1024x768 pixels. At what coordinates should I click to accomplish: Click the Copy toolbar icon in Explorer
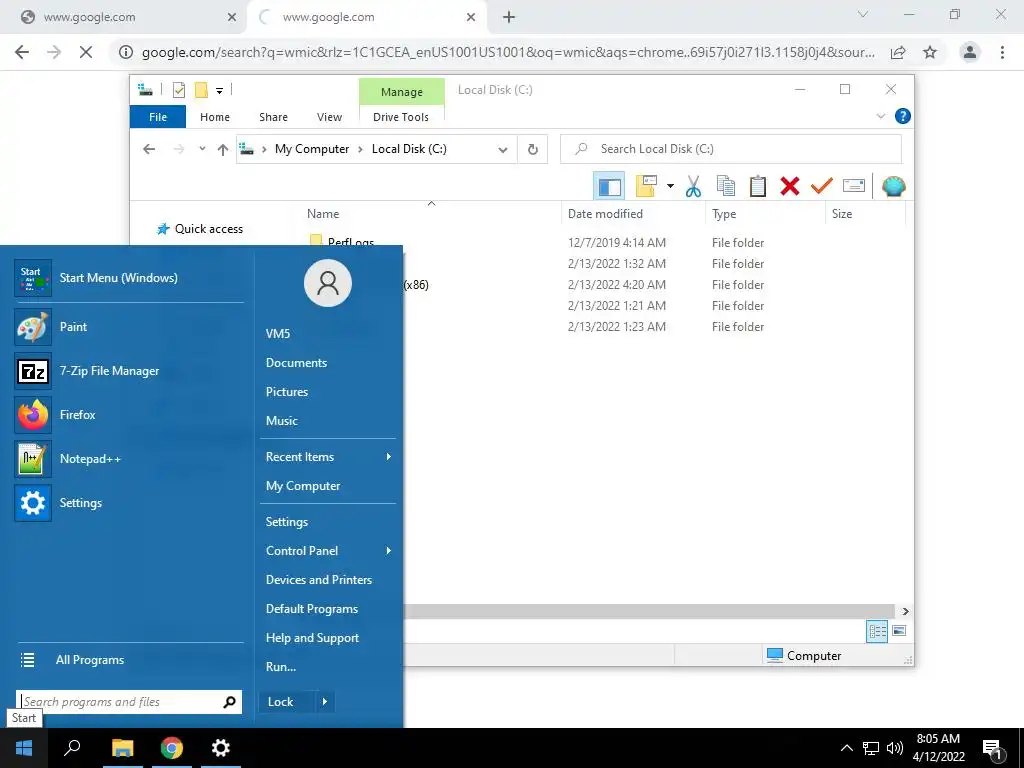[726, 187]
